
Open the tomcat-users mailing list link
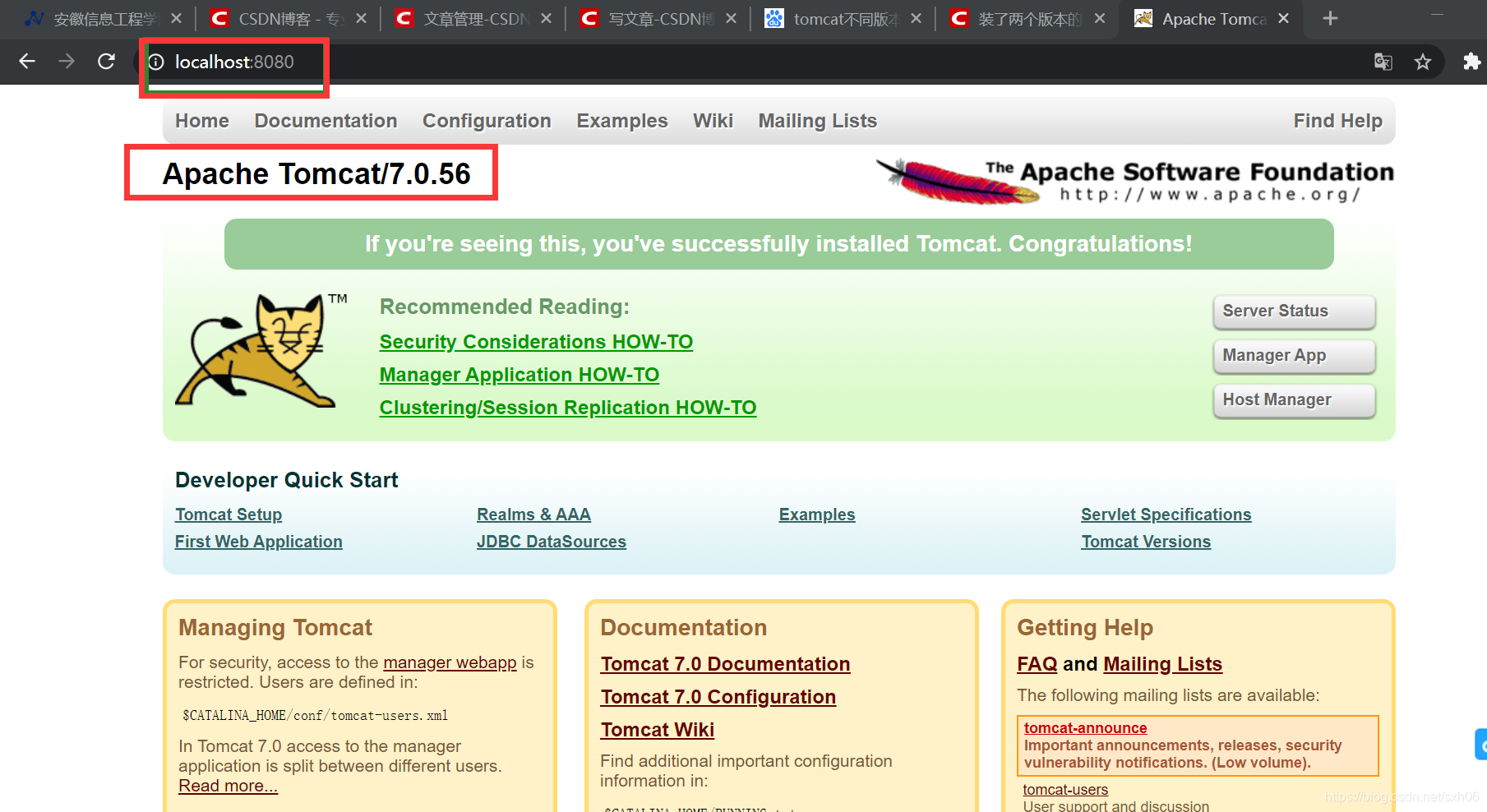[1065, 790]
